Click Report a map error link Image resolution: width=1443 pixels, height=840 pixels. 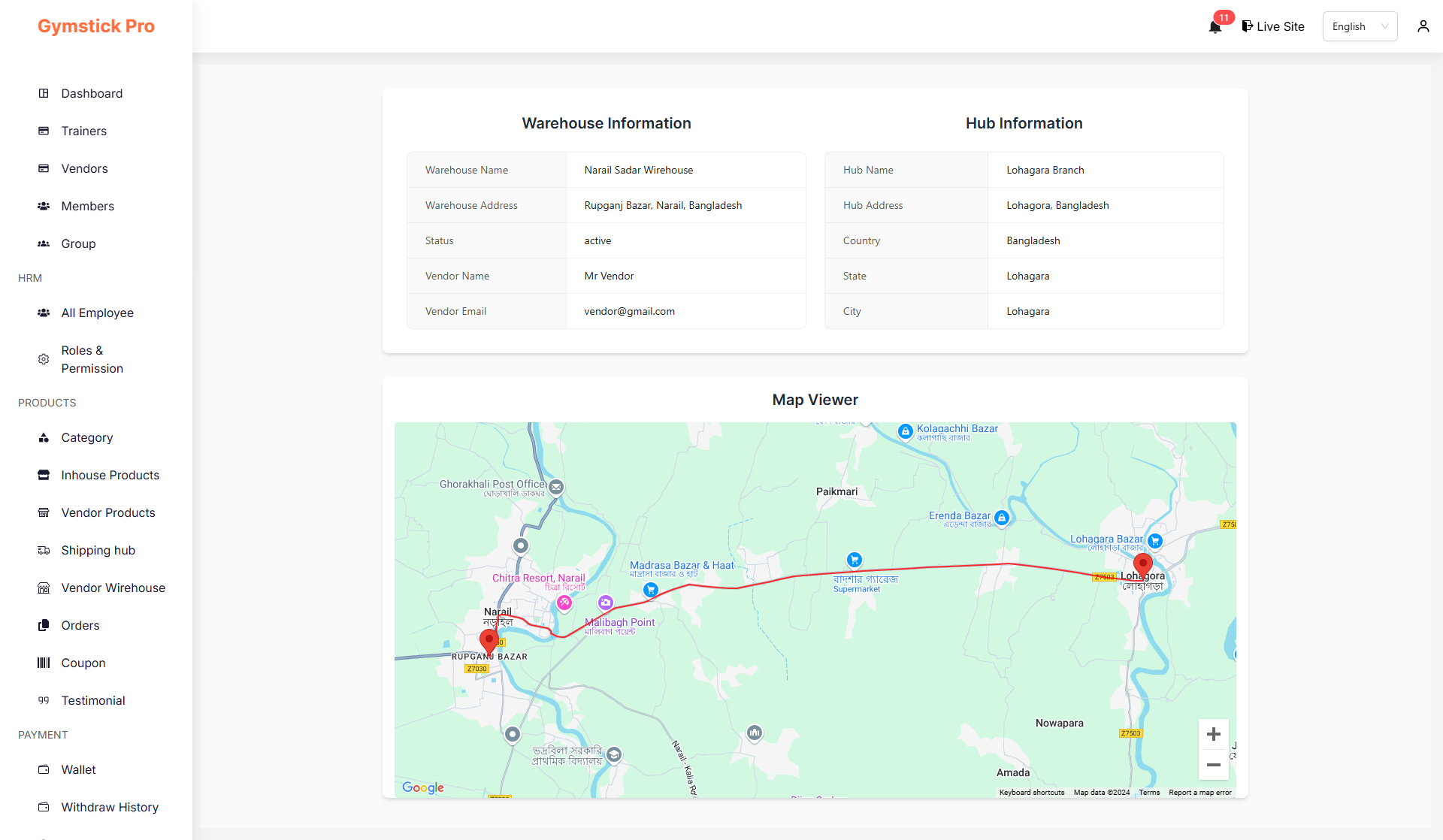tap(1199, 792)
